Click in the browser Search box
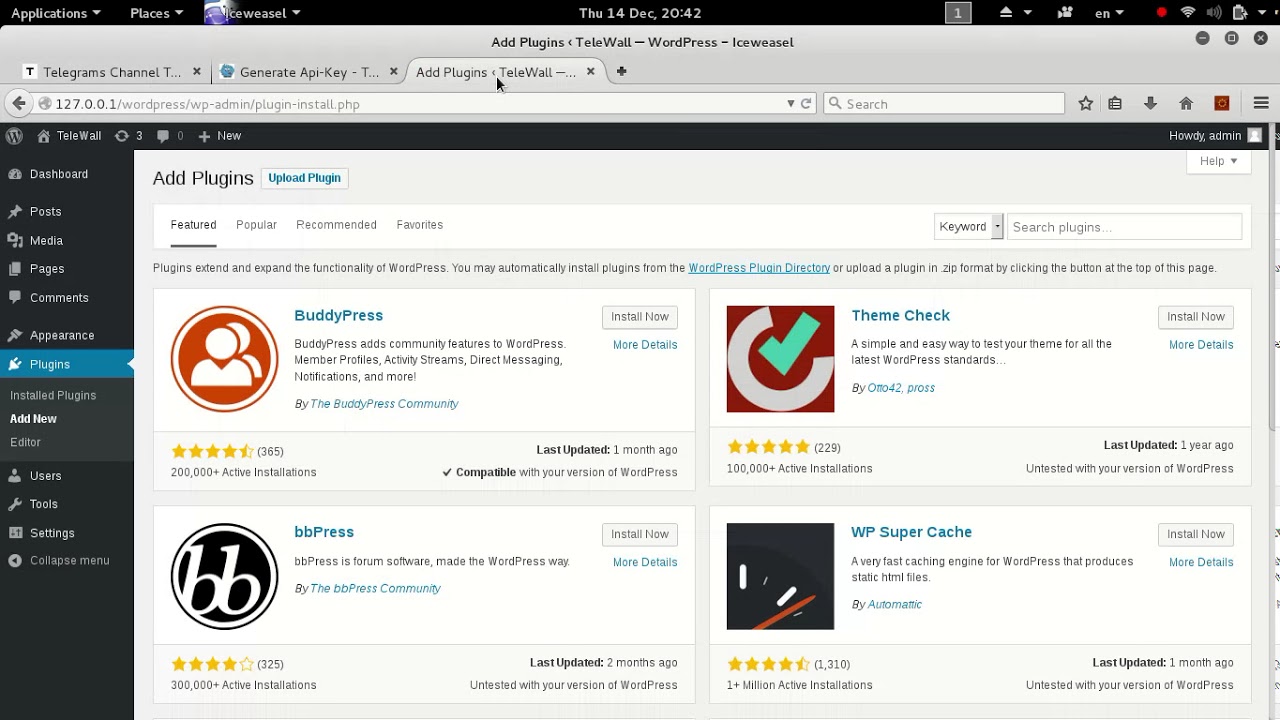1280x720 pixels. click(944, 103)
